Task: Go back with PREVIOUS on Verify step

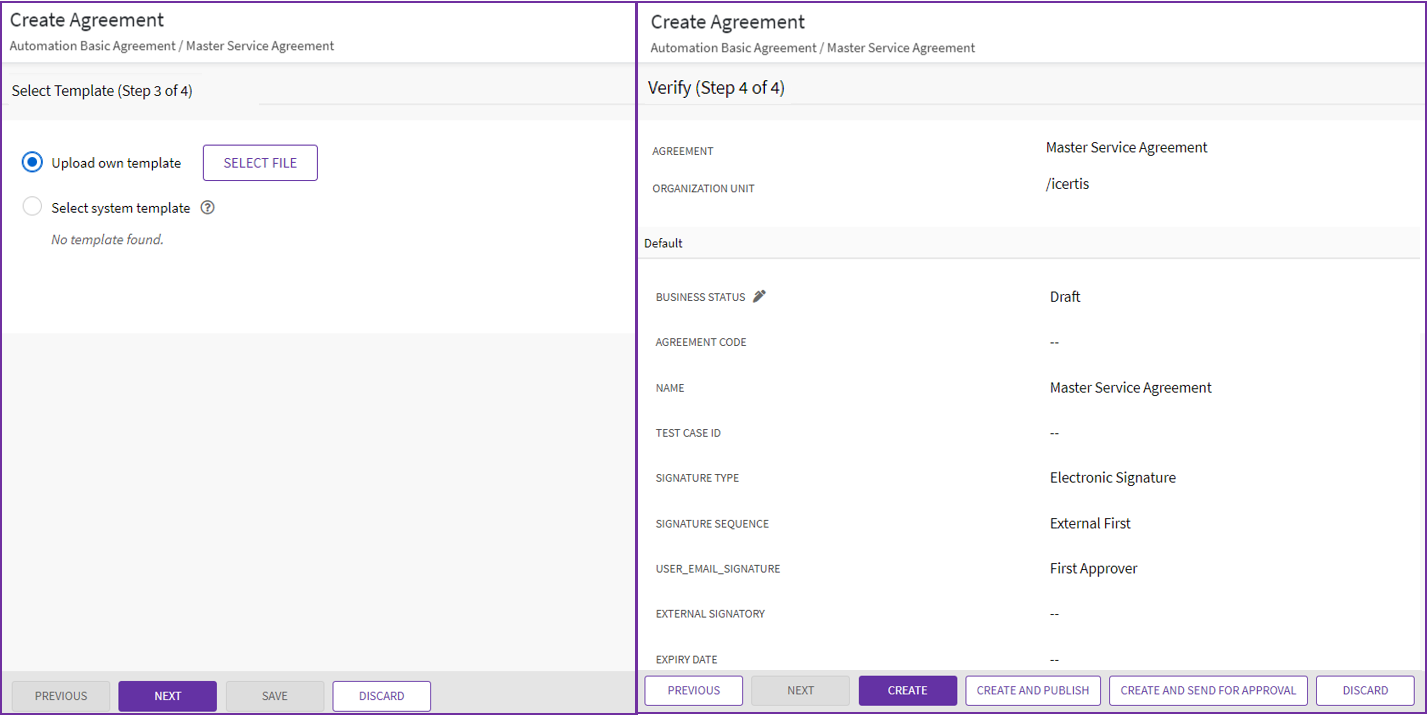Action: (x=693, y=690)
